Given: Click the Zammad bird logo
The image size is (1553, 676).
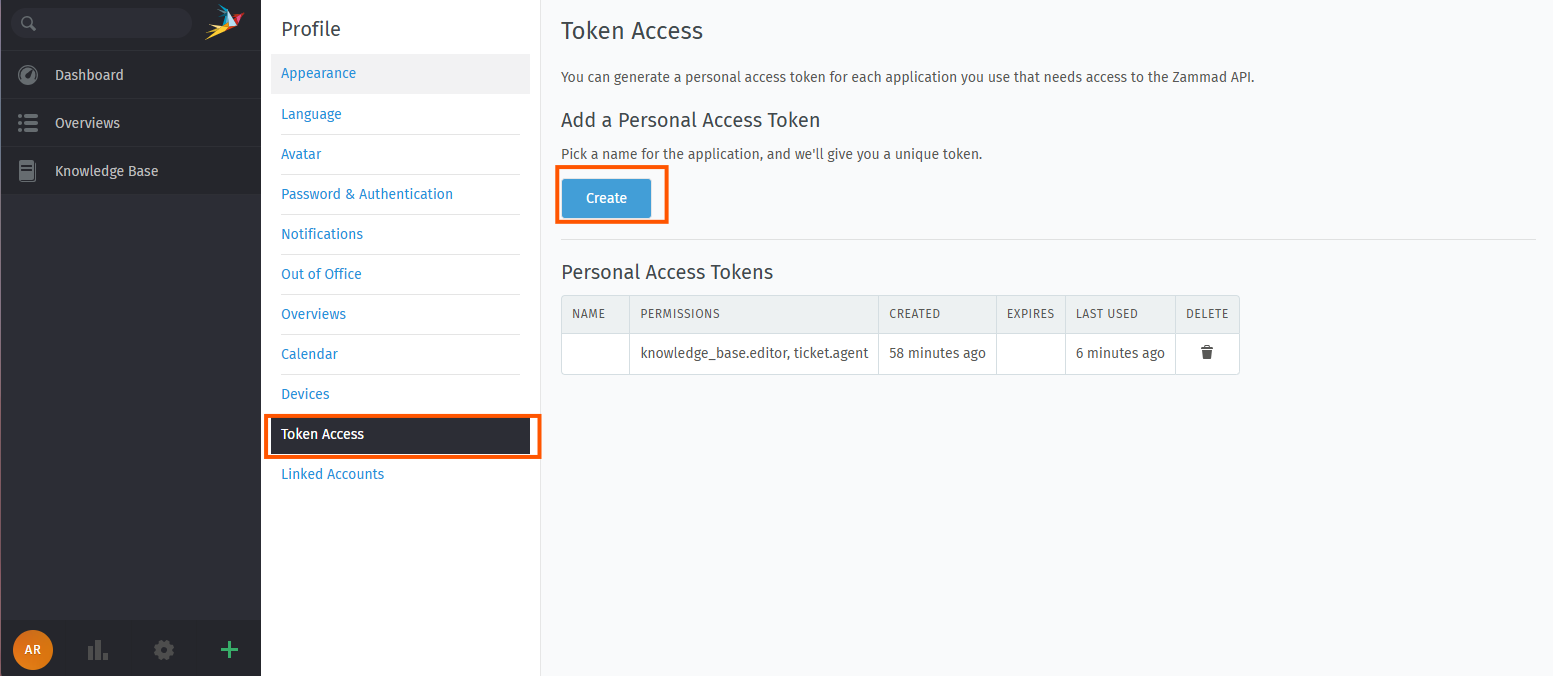Looking at the screenshot, I should (224, 23).
